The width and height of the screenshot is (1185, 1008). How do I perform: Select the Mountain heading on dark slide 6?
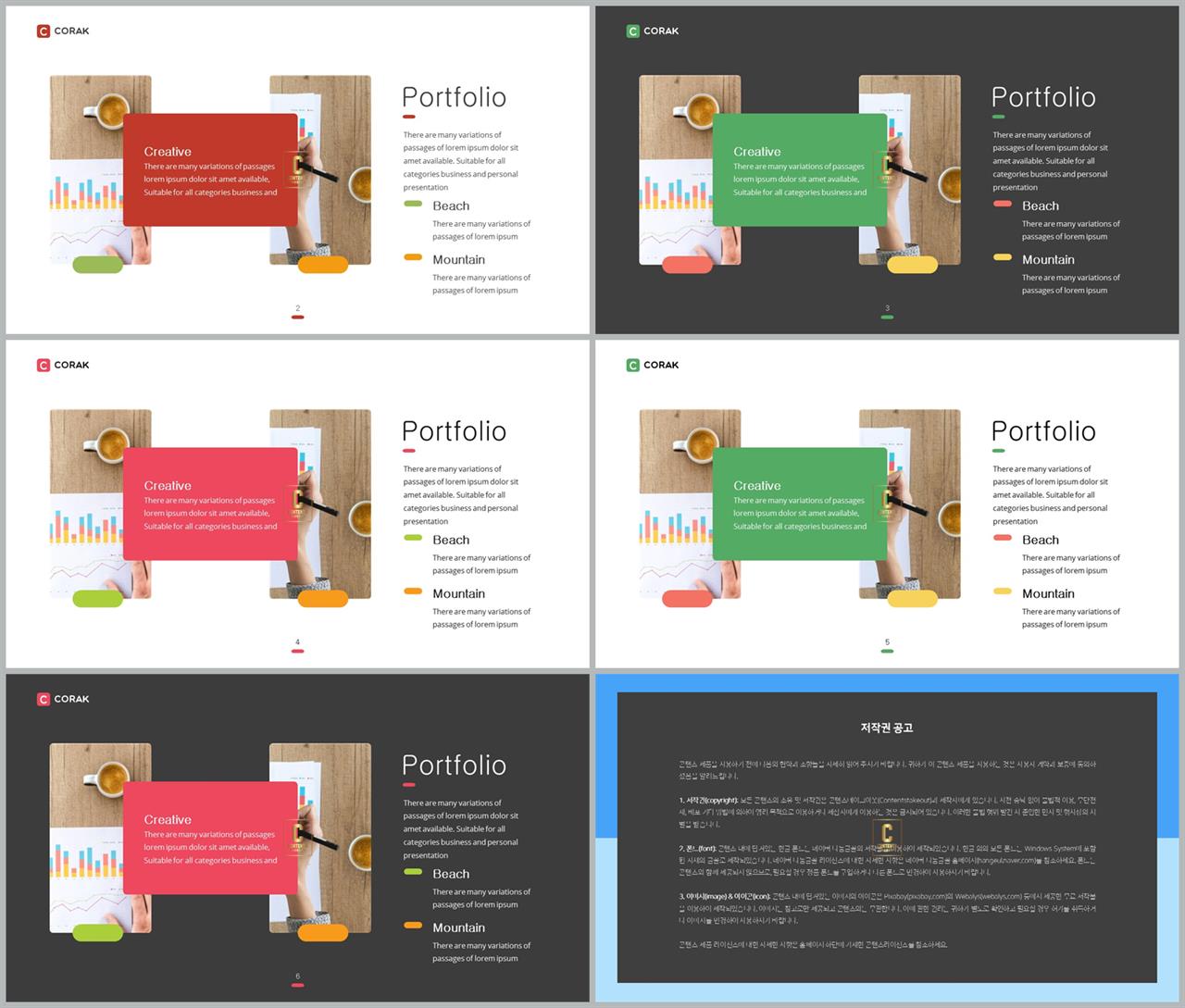(x=458, y=927)
